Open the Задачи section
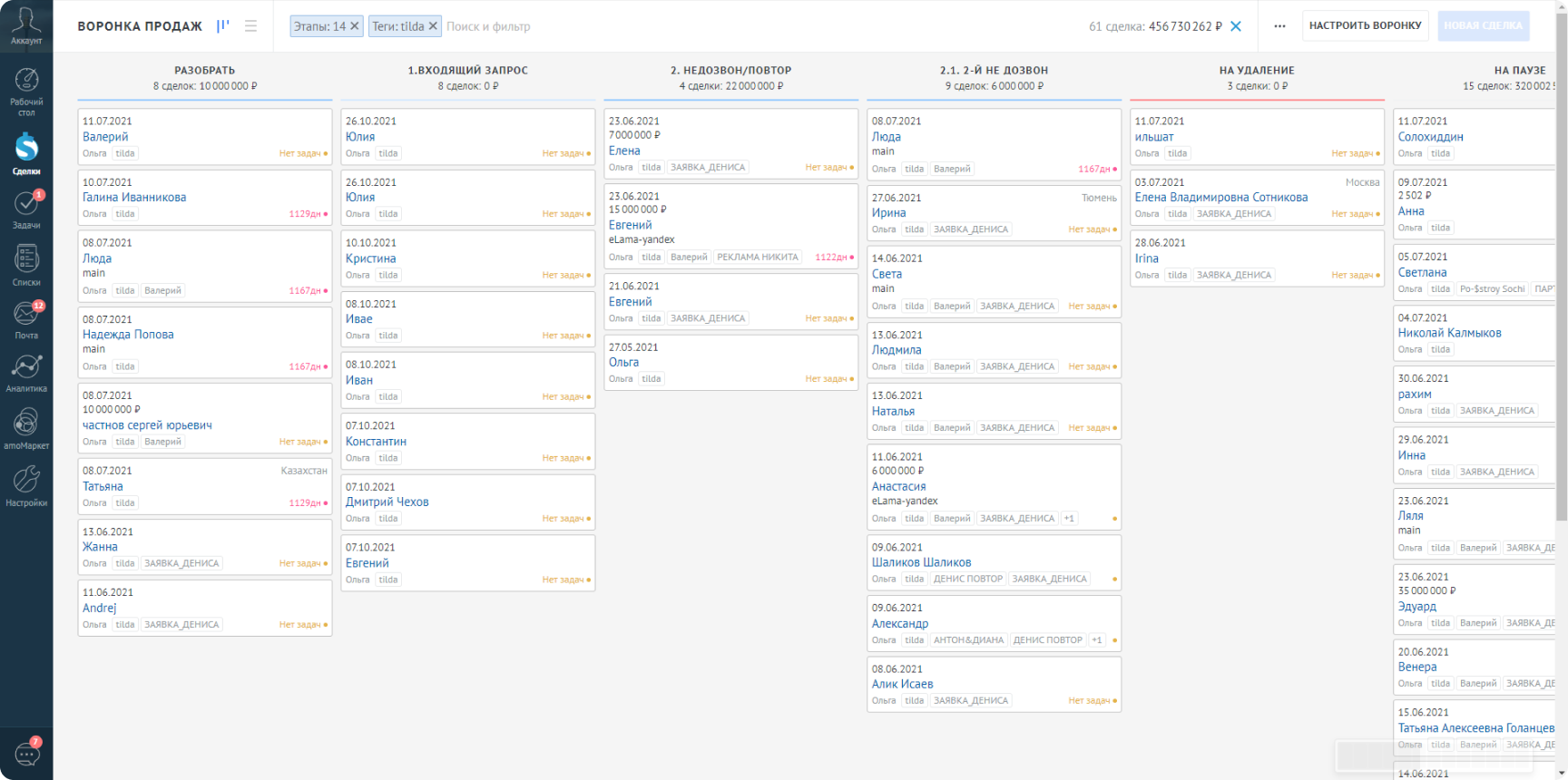This screenshot has height=780, width=1568. [x=26, y=210]
